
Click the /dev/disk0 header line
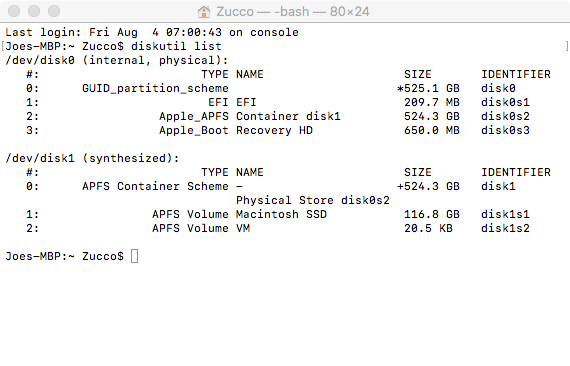[117, 60]
